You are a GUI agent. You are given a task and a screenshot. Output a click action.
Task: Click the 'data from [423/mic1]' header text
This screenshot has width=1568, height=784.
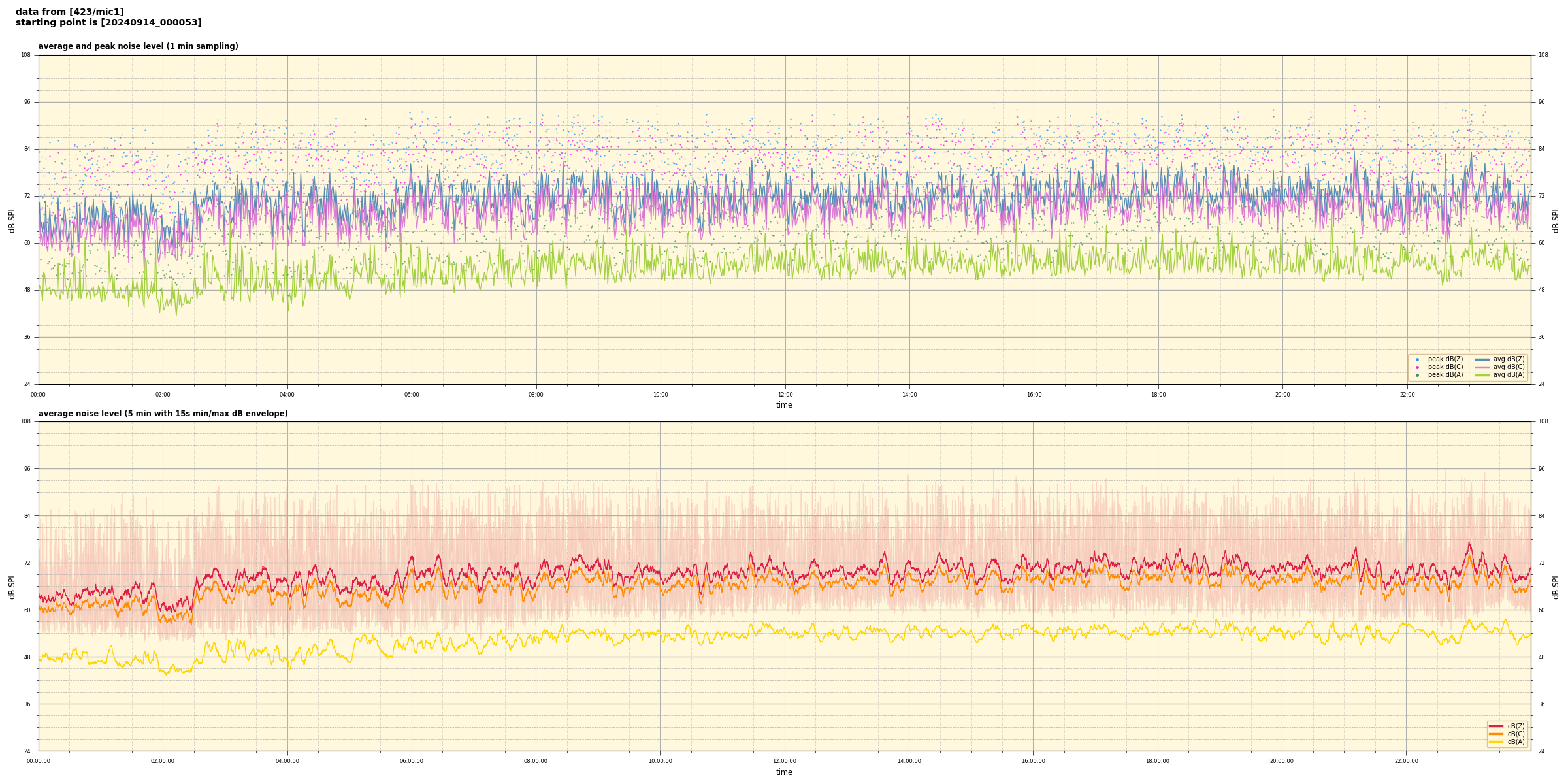pyautogui.click(x=69, y=12)
